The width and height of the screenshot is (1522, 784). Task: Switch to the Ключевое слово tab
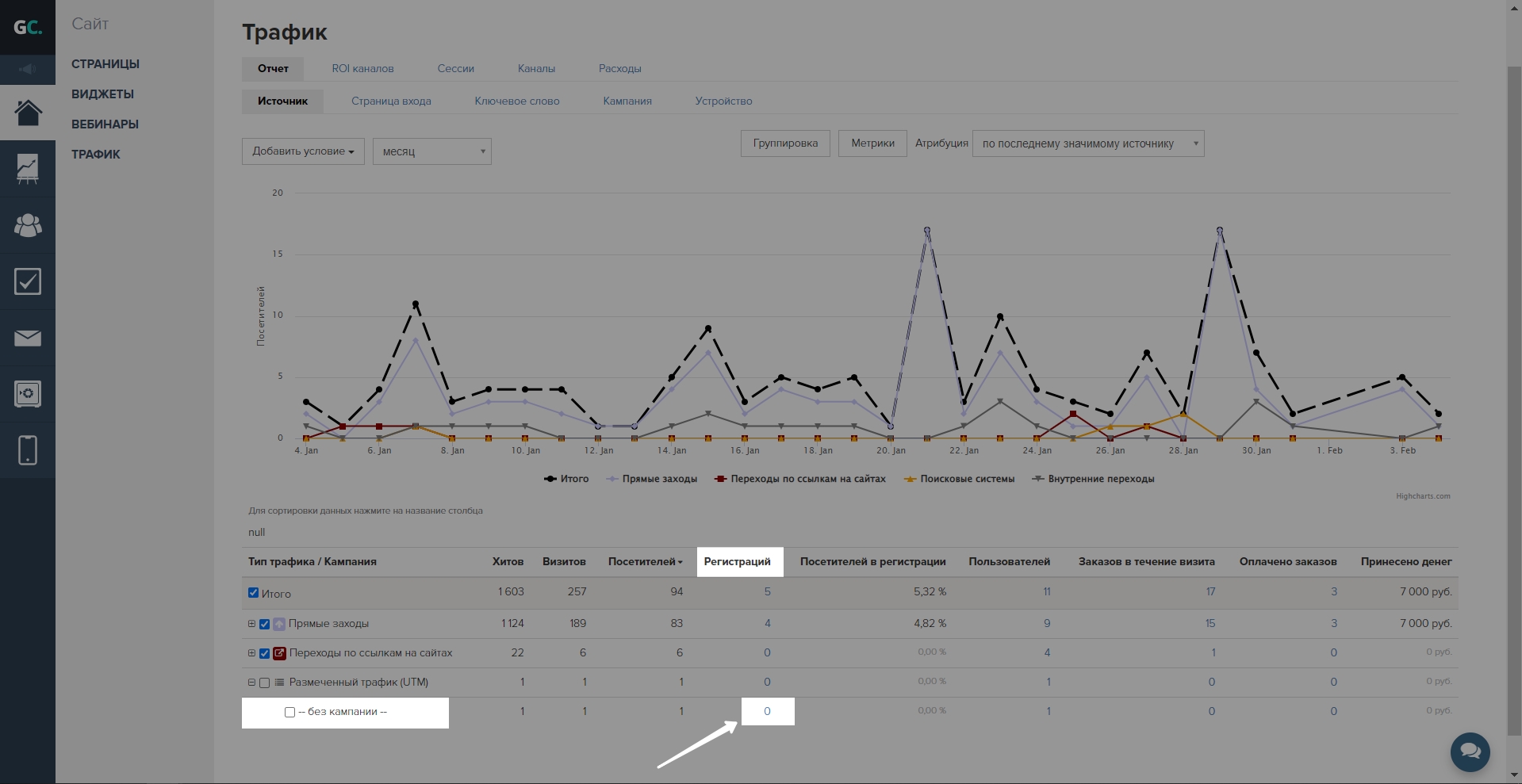[x=516, y=101]
